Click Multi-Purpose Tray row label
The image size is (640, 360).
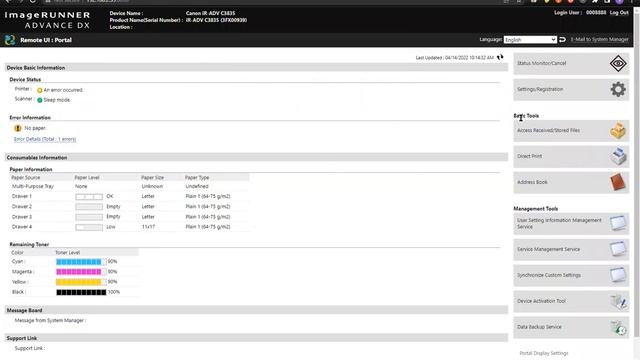[x=33, y=187]
